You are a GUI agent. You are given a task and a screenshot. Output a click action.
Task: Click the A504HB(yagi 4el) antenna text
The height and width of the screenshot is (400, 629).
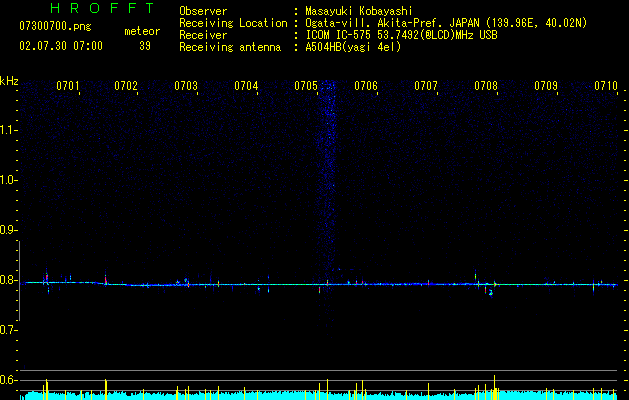[x=353, y=47]
